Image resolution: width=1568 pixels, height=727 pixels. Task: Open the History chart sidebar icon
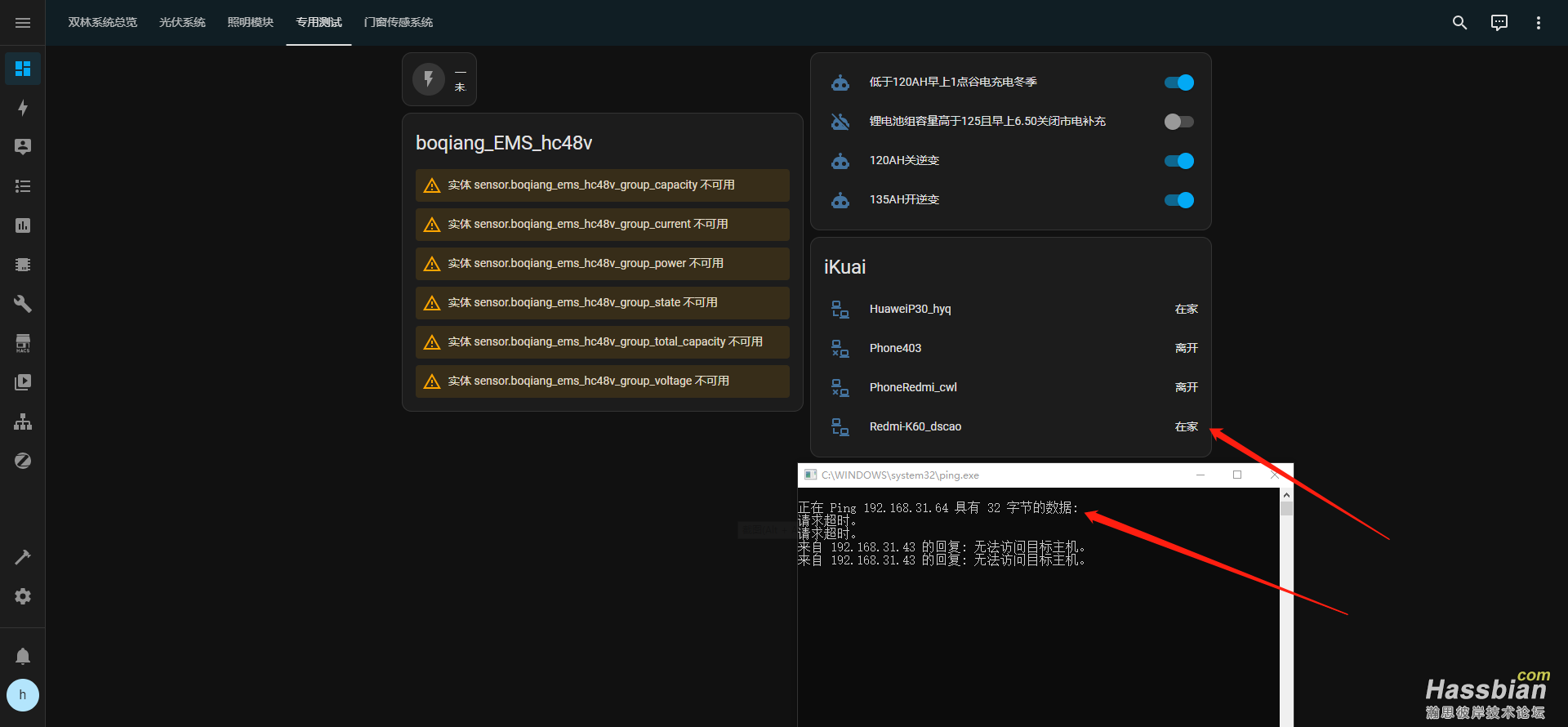click(x=23, y=225)
